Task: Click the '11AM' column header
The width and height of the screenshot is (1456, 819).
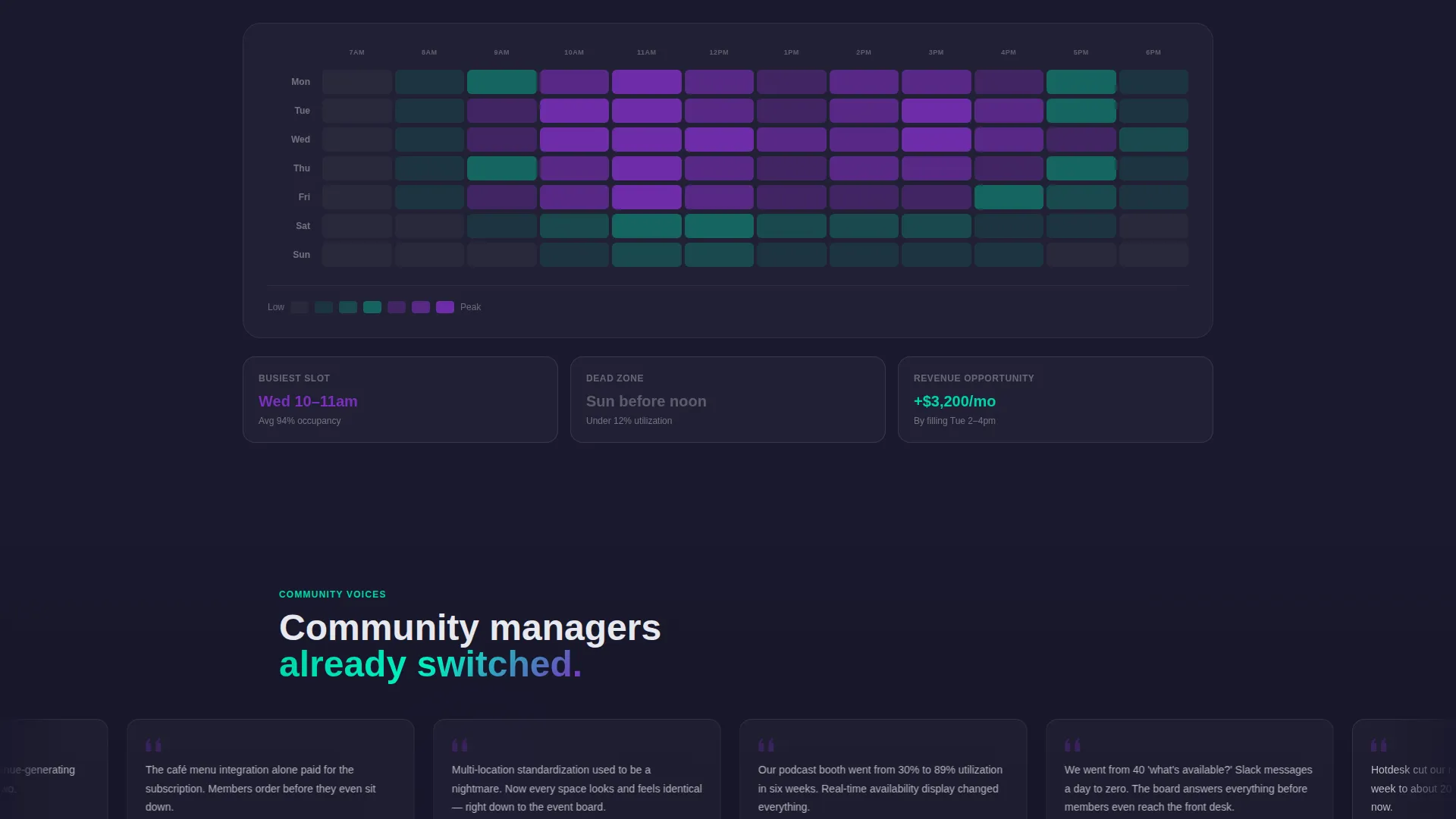Action: click(646, 52)
